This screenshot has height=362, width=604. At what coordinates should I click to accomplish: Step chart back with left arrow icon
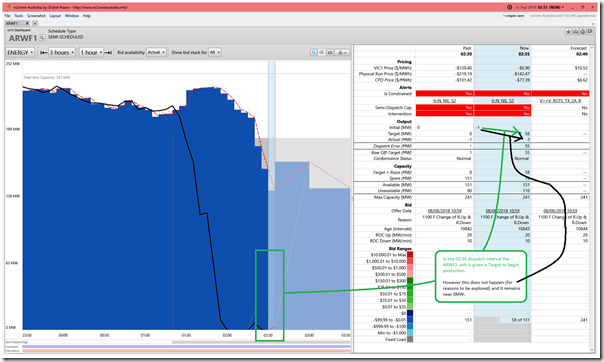point(44,52)
